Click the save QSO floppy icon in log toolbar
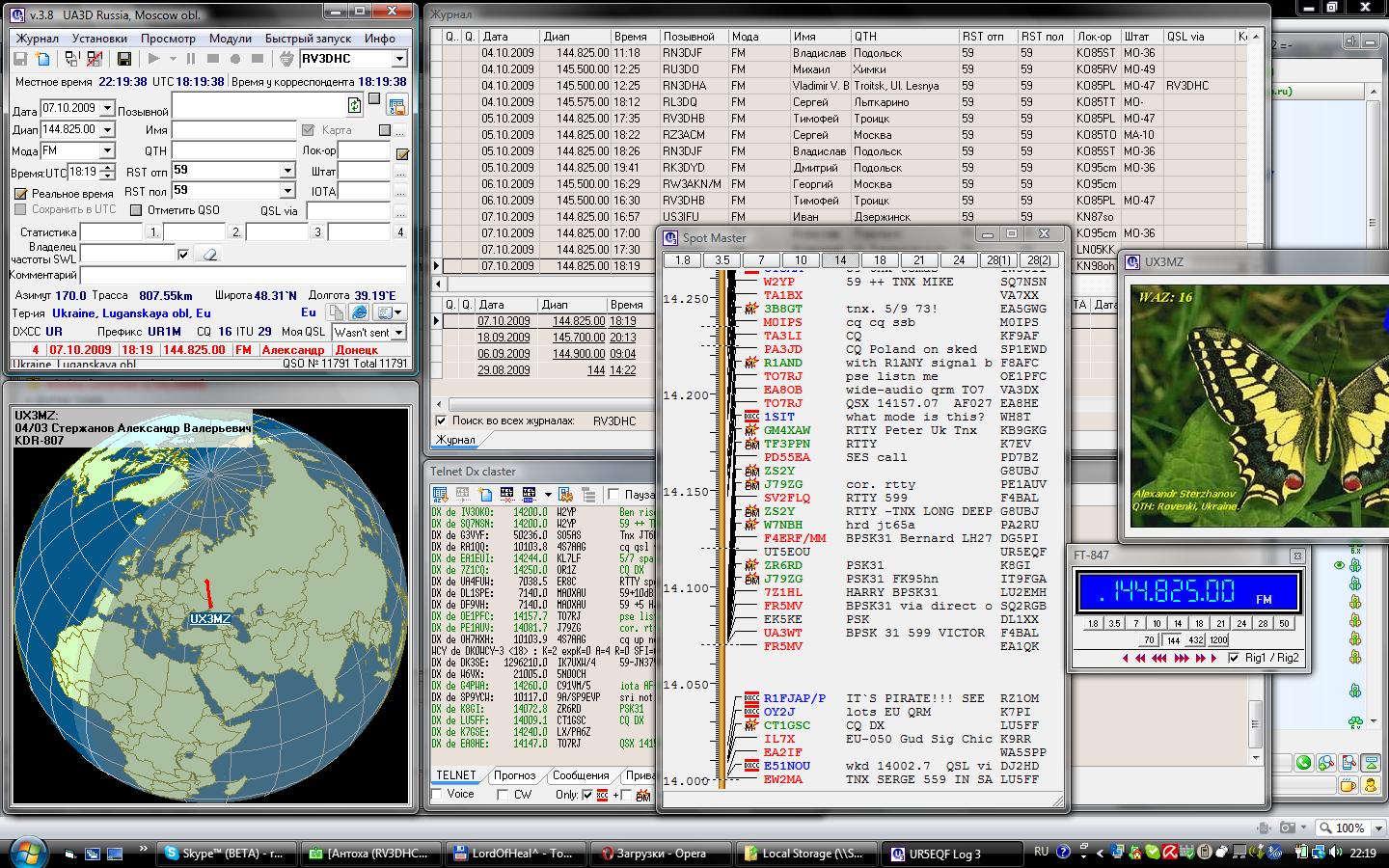This screenshot has width=1389, height=868. pyautogui.click(x=20, y=59)
